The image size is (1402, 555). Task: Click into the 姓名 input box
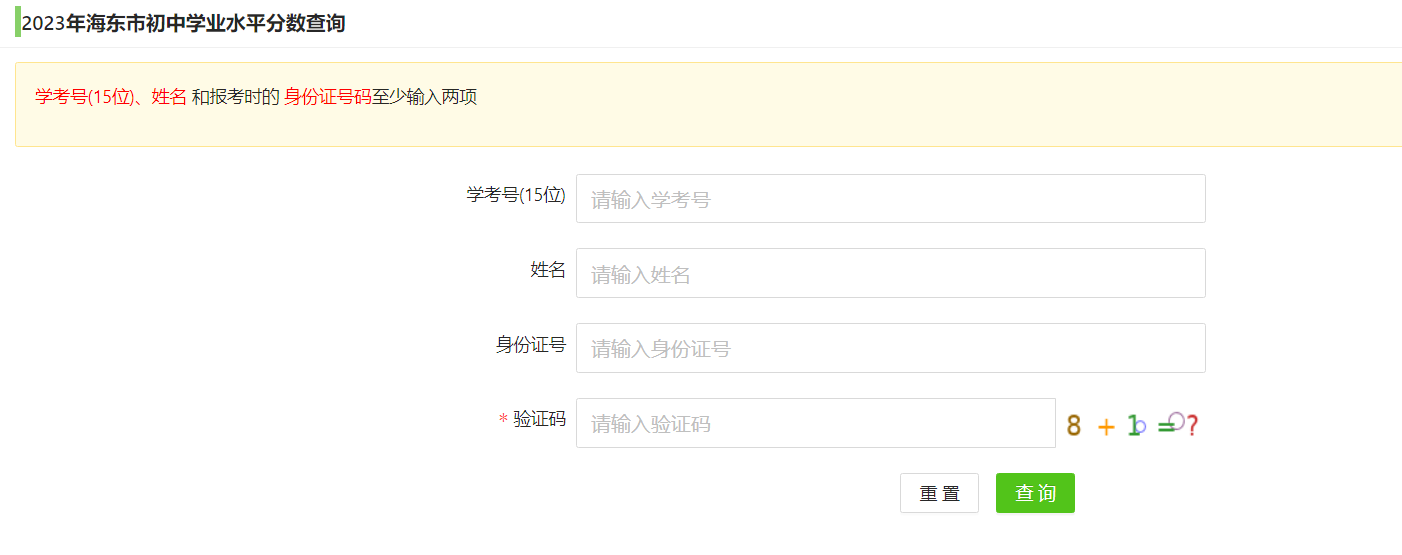[890, 273]
